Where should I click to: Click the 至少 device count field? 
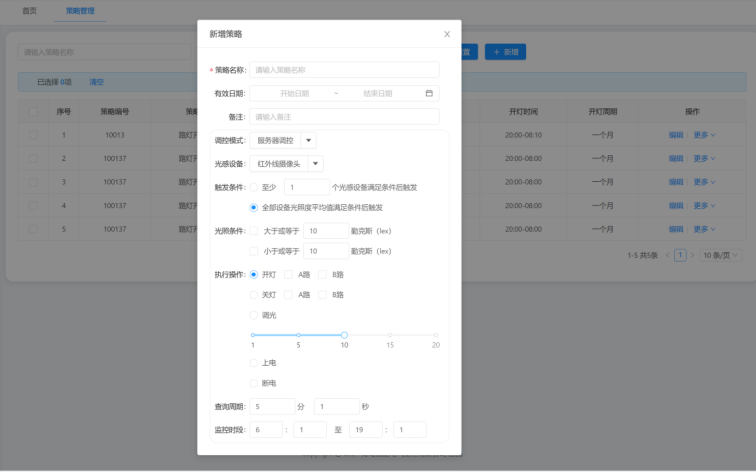tap(307, 187)
